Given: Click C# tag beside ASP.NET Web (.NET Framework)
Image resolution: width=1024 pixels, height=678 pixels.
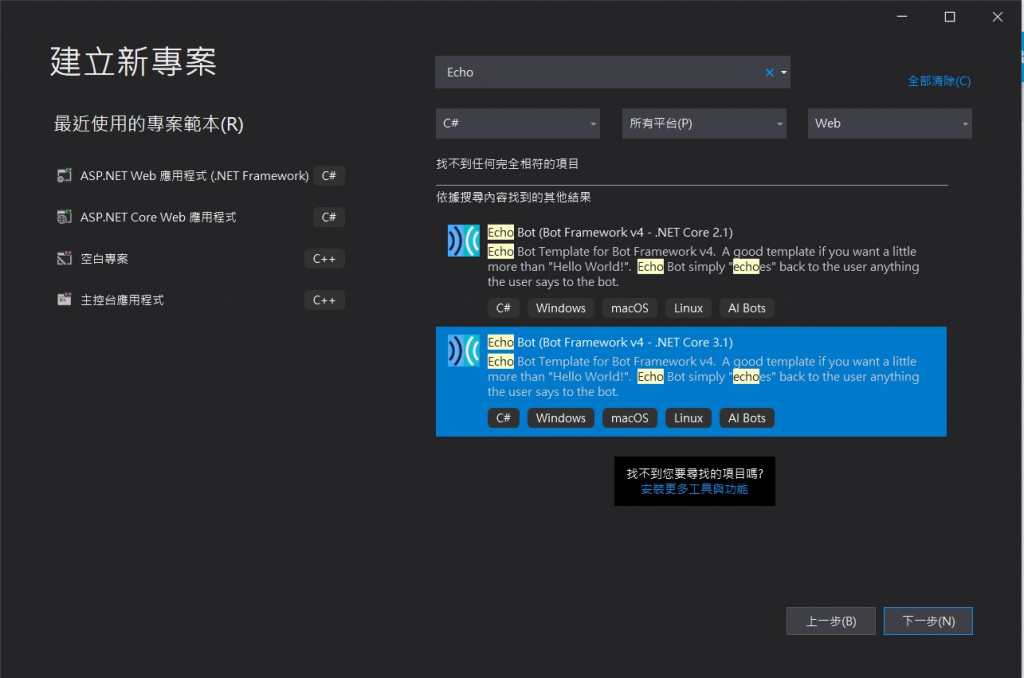Looking at the screenshot, I should point(328,176).
